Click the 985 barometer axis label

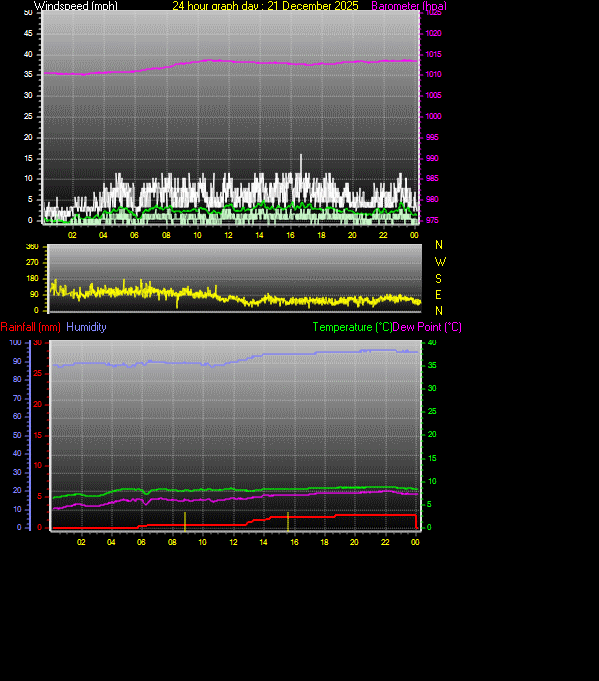[432, 179]
